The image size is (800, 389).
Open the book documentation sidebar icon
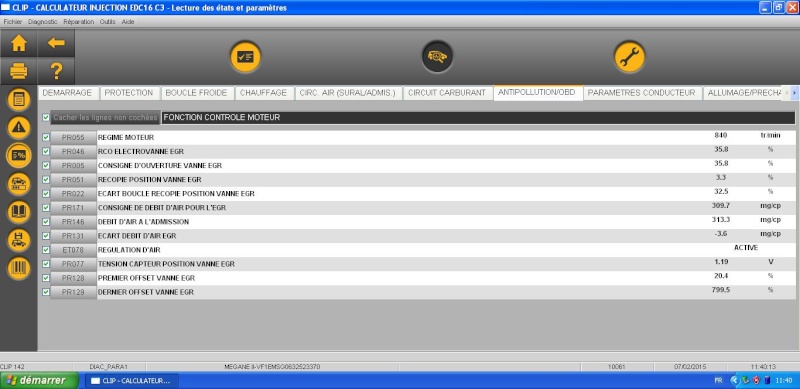coord(19,212)
